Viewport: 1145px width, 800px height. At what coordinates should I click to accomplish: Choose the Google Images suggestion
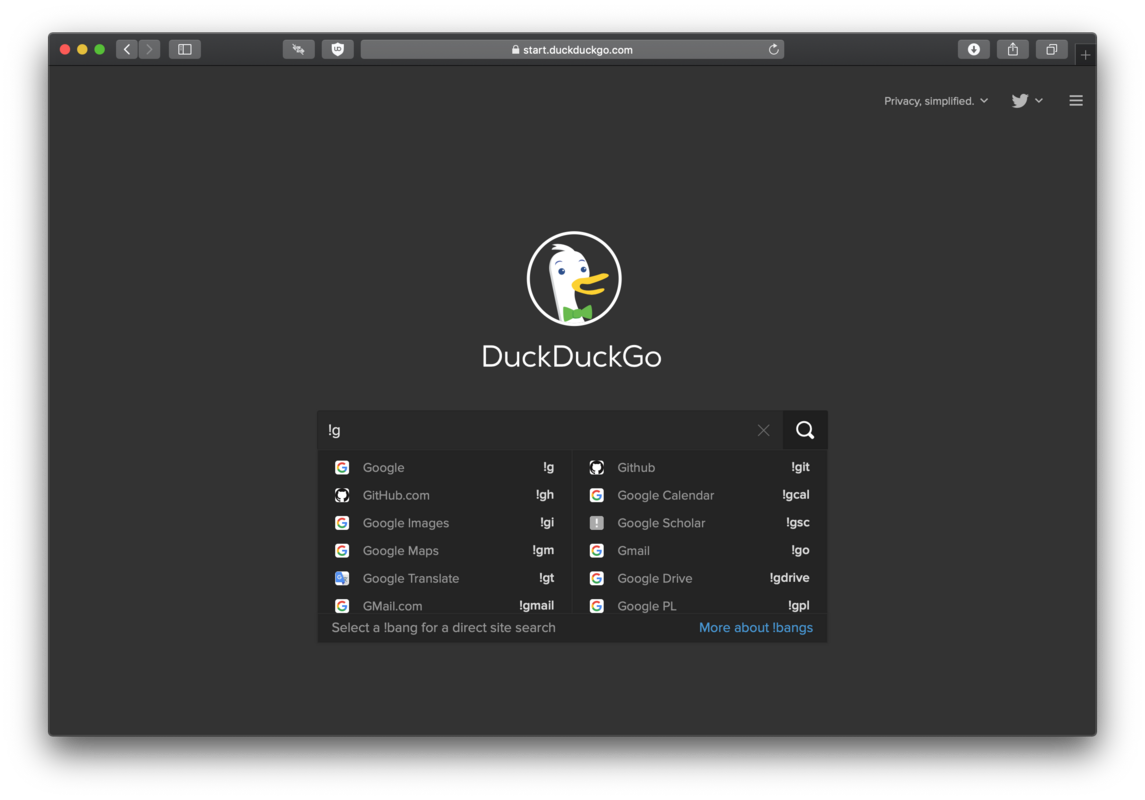tap(445, 523)
